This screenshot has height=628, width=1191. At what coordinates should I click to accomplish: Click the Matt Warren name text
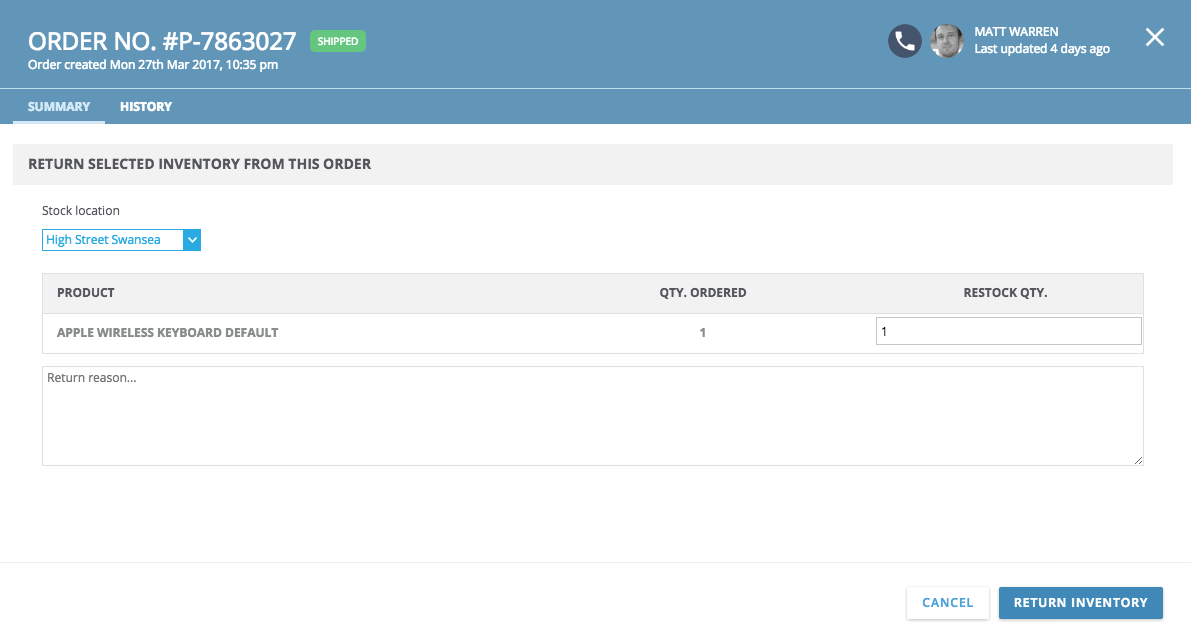(1016, 32)
